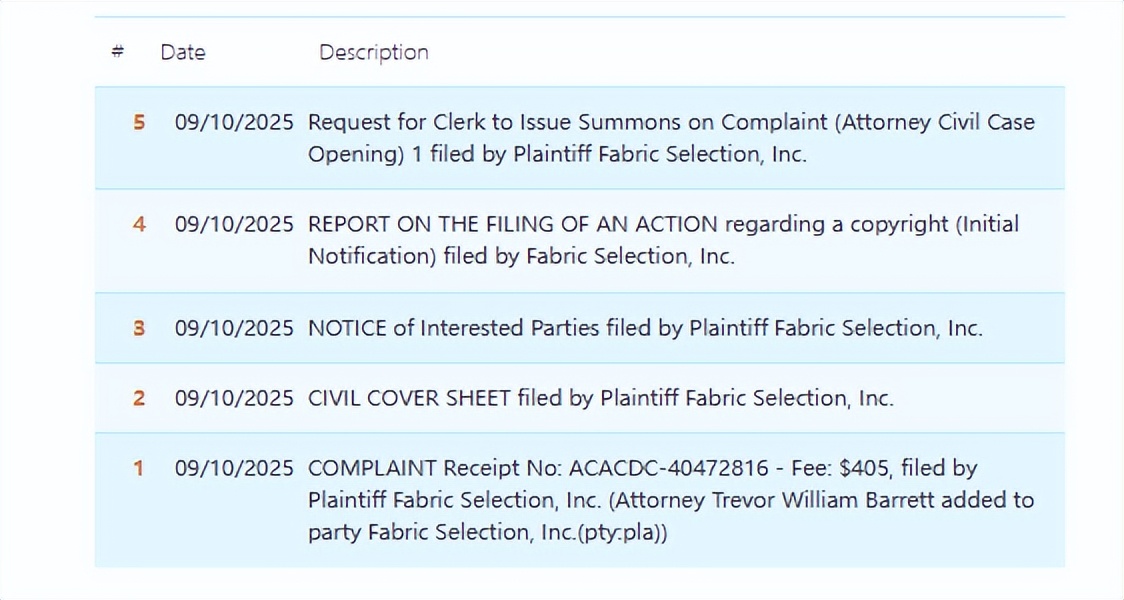This screenshot has height=600, width=1124.
Task: Click the date of the copyright report entry
Action: click(234, 224)
